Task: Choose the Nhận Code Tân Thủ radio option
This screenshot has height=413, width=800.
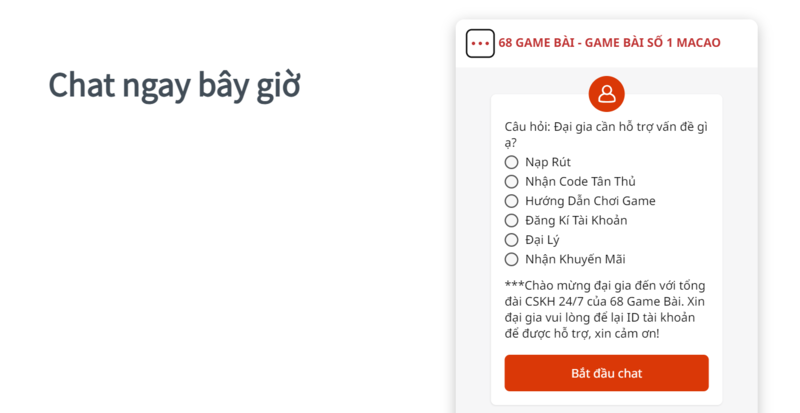Action: click(511, 182)
